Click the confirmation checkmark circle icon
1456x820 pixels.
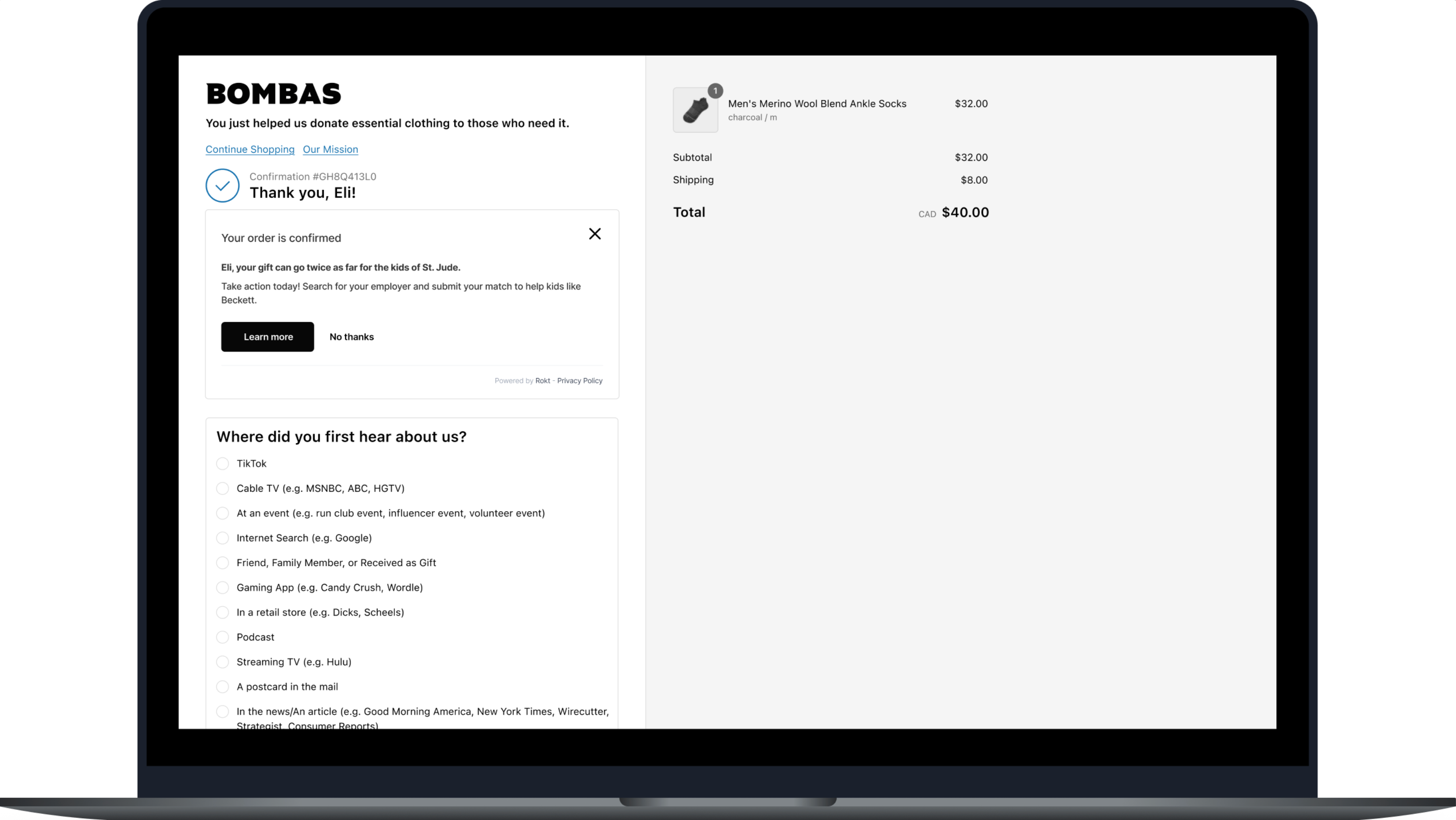(x=223, y=185)
